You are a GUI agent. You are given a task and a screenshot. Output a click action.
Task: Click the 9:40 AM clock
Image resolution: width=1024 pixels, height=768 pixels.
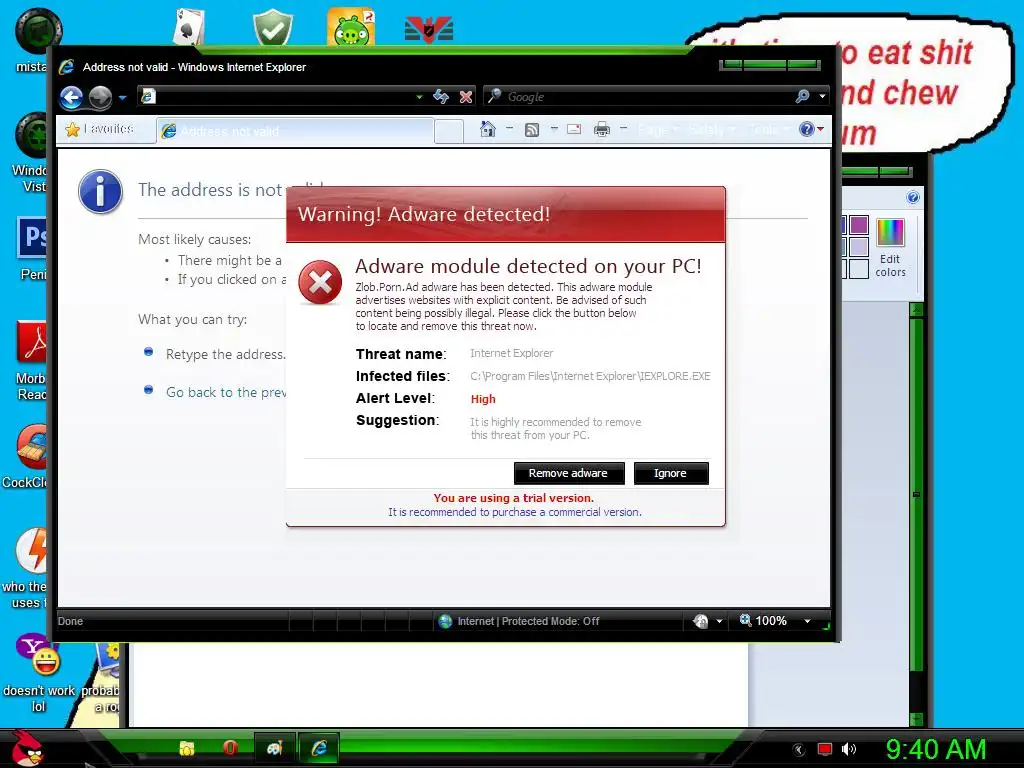tap(935, 749)
